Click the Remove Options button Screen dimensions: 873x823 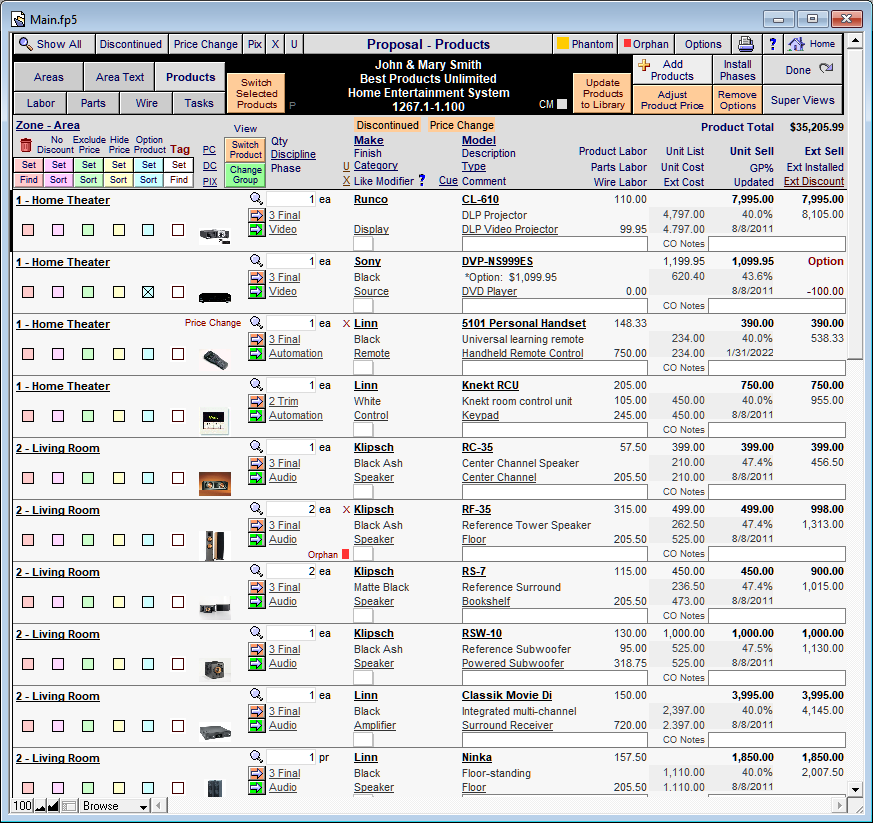[737, 100]
